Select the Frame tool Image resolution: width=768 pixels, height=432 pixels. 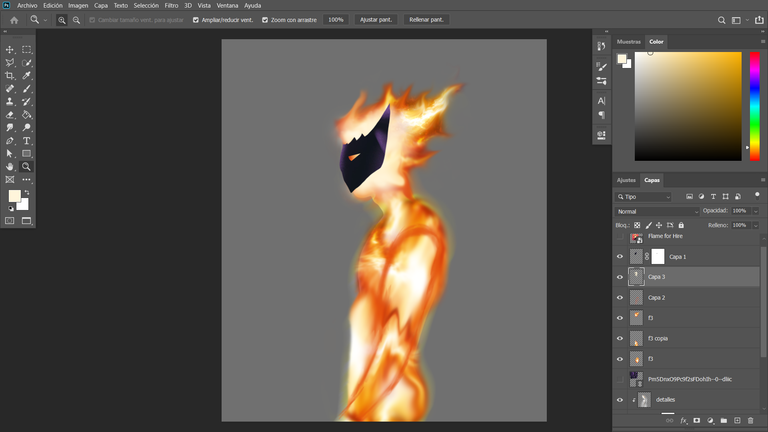click(10, 180)
